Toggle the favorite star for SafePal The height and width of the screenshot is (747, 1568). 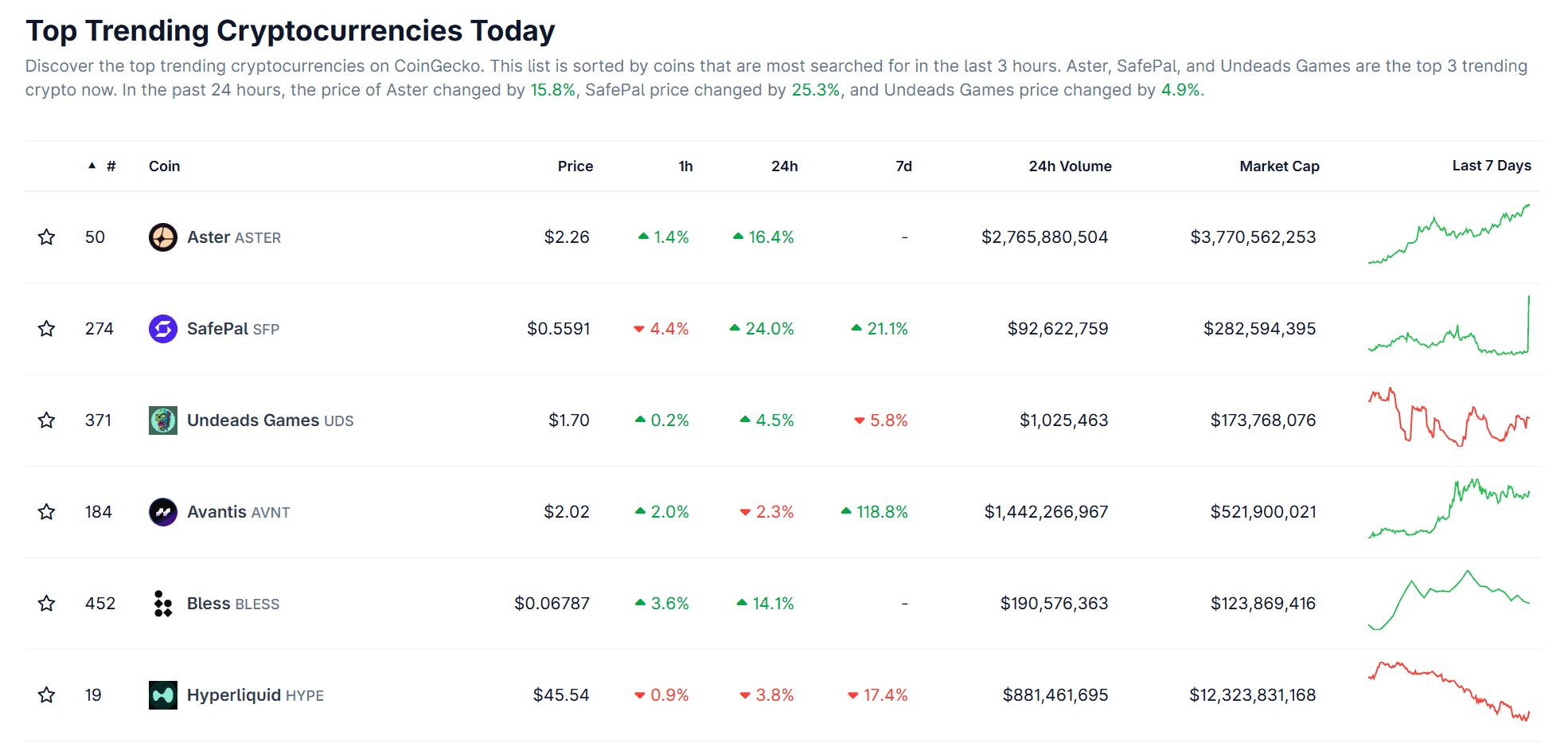[47, 329]
